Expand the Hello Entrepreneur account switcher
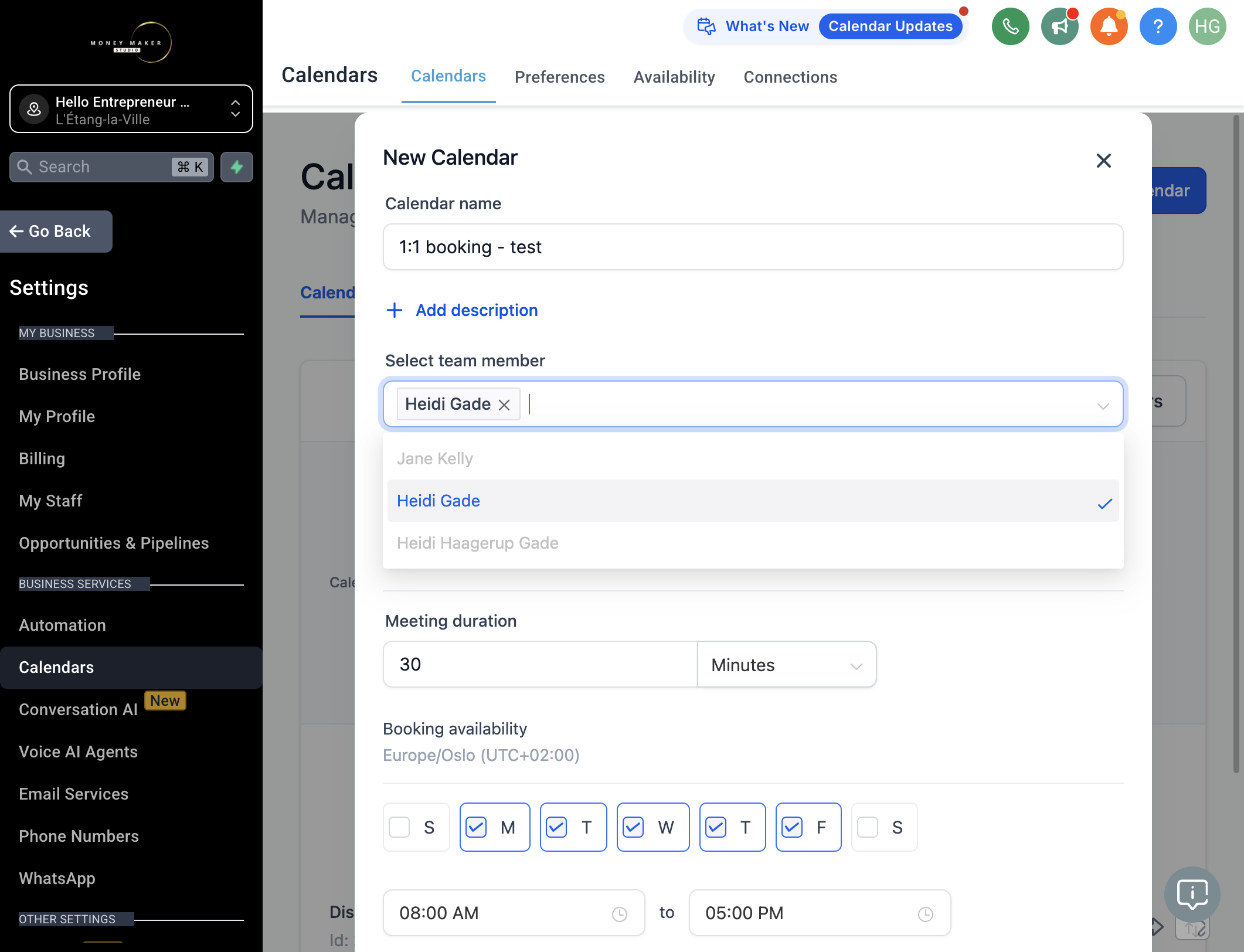This screenshot has height=952, width=1244. [x=131, y=109]
